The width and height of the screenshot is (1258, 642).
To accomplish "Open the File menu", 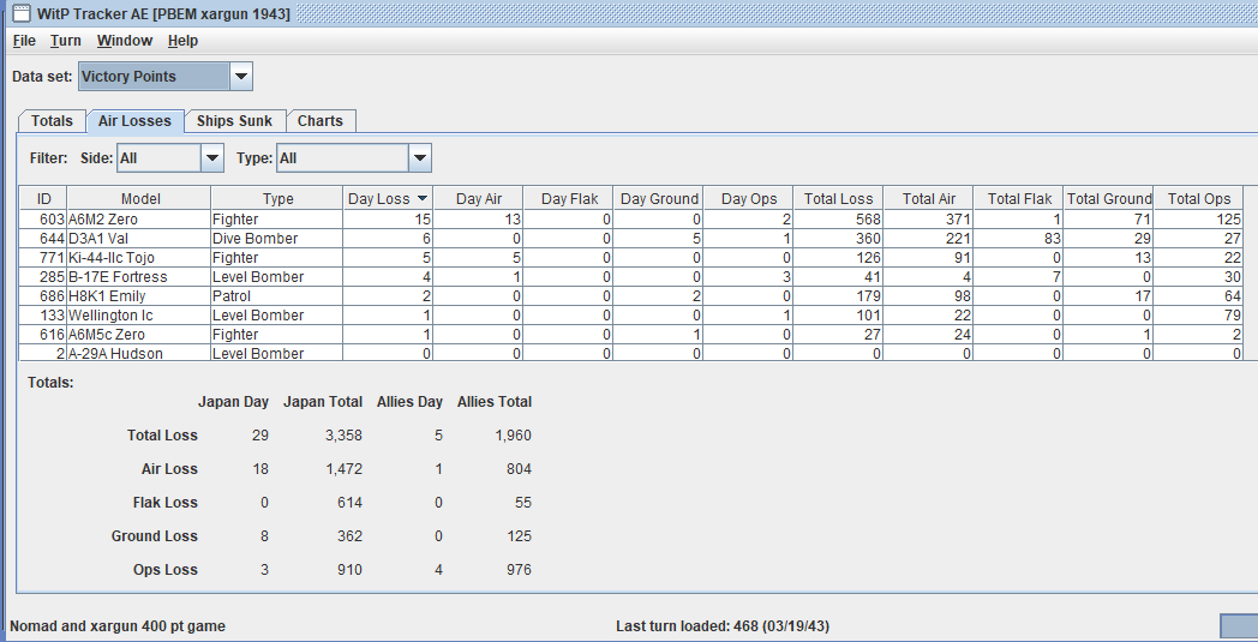I will (24, 41).
